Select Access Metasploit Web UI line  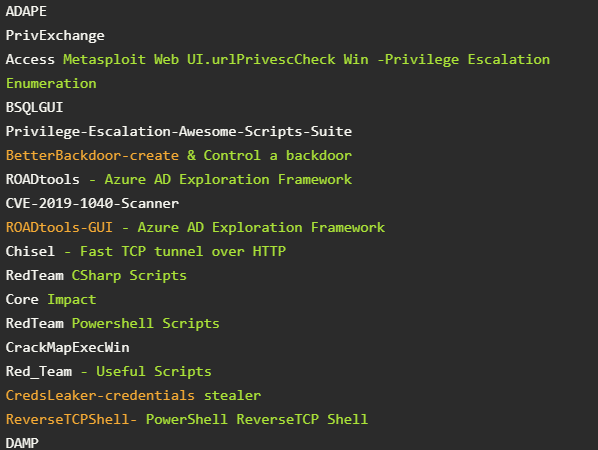click(x=278, y=59)
